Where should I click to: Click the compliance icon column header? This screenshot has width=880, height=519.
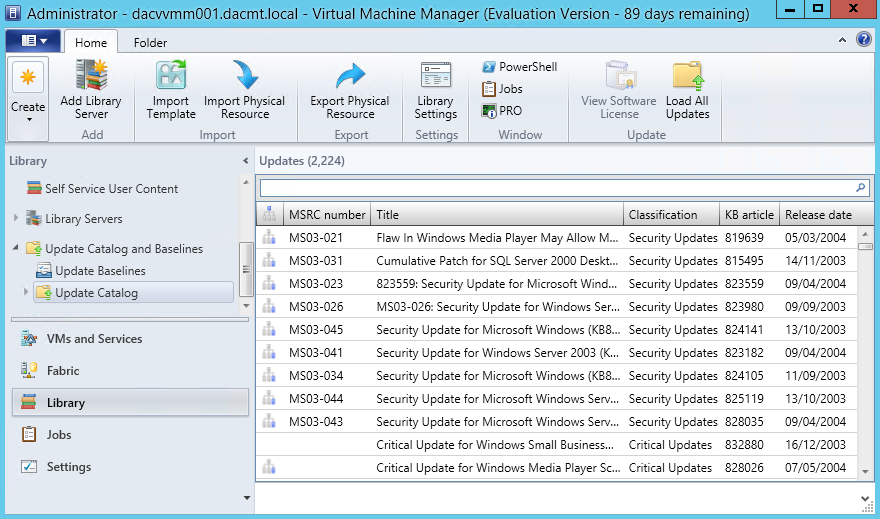tap(270, 214)
